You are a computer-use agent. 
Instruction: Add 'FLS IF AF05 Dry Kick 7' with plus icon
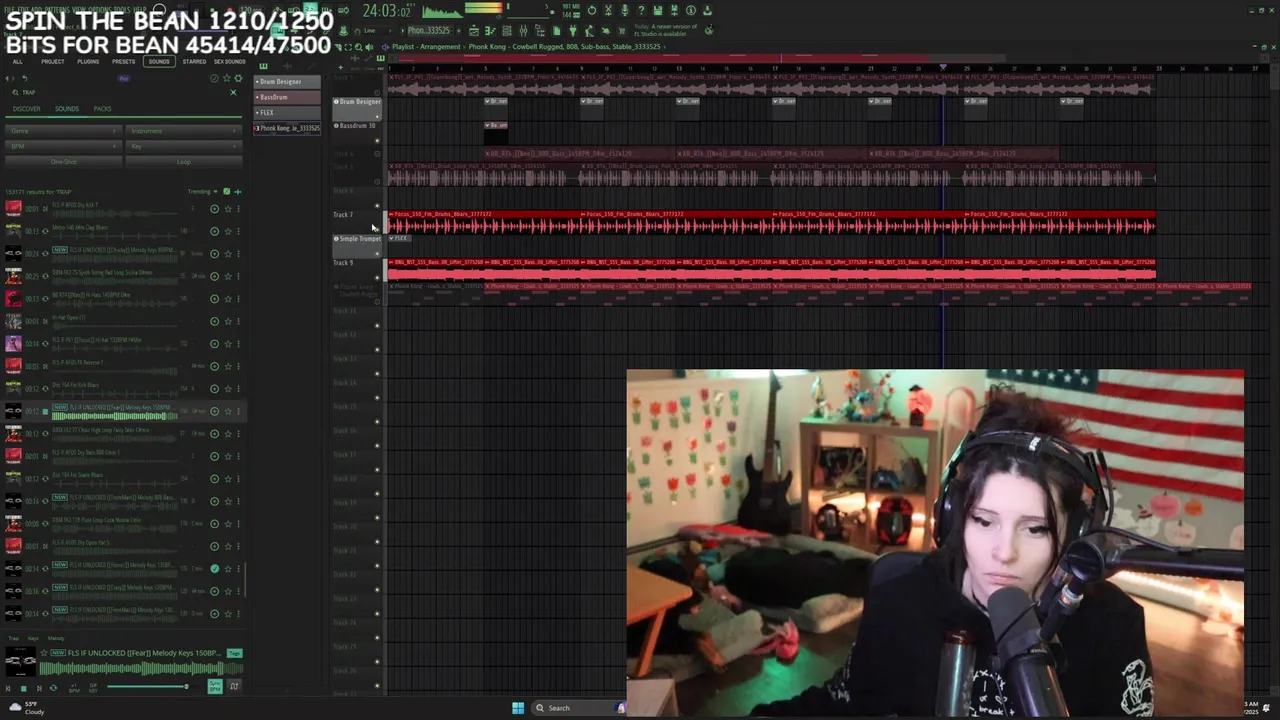(214, 209)
